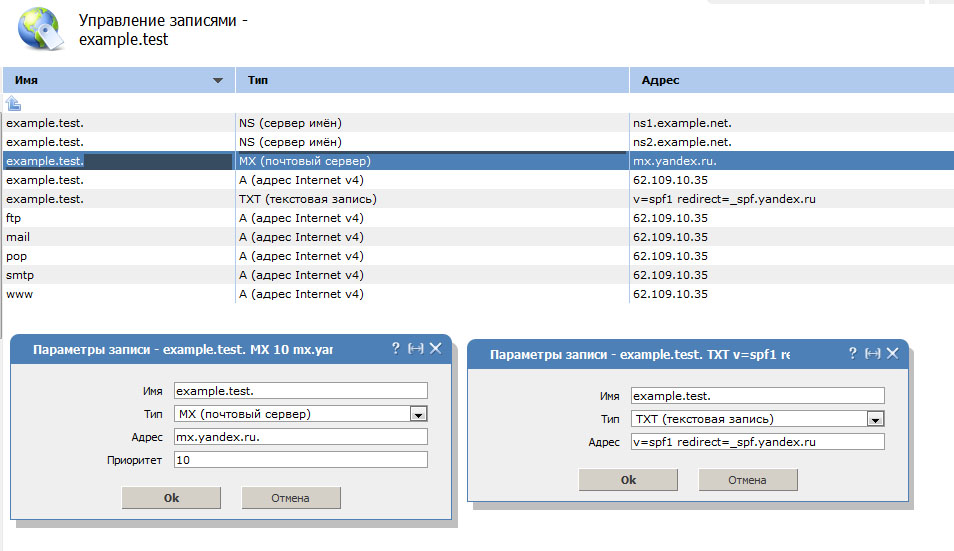The width and height of the screenshot is (954, 551).
Task: Open Тип dropdown in TXT dialog
Action: 876,419
